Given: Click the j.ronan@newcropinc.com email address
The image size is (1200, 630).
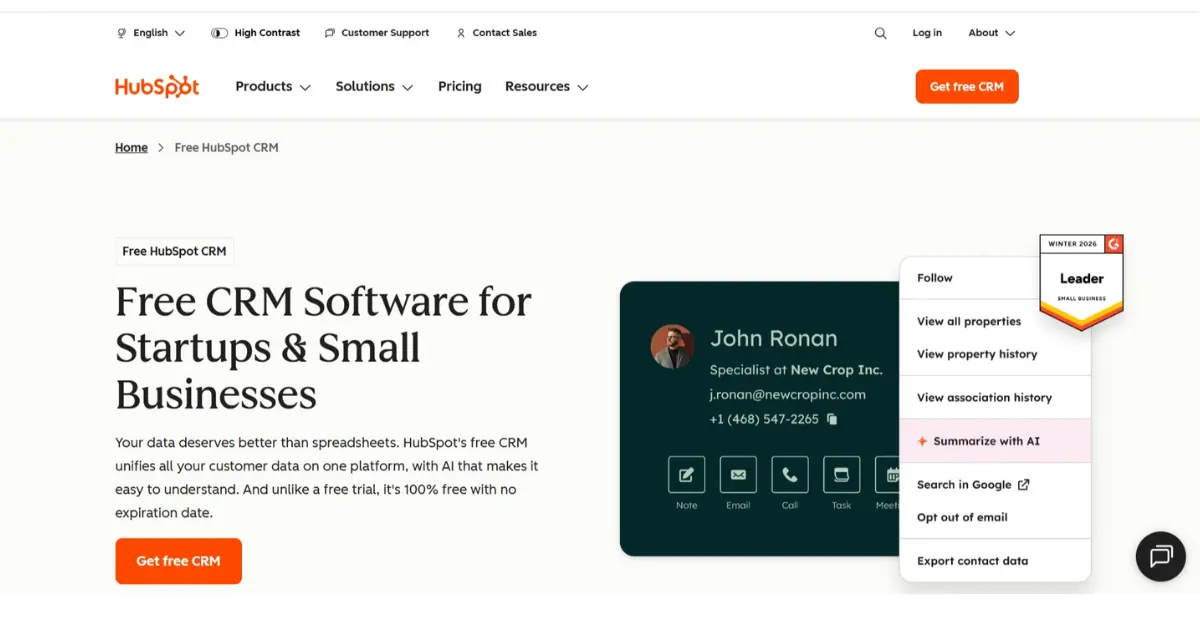Looking at the screenshot, I should pos(788,394).
